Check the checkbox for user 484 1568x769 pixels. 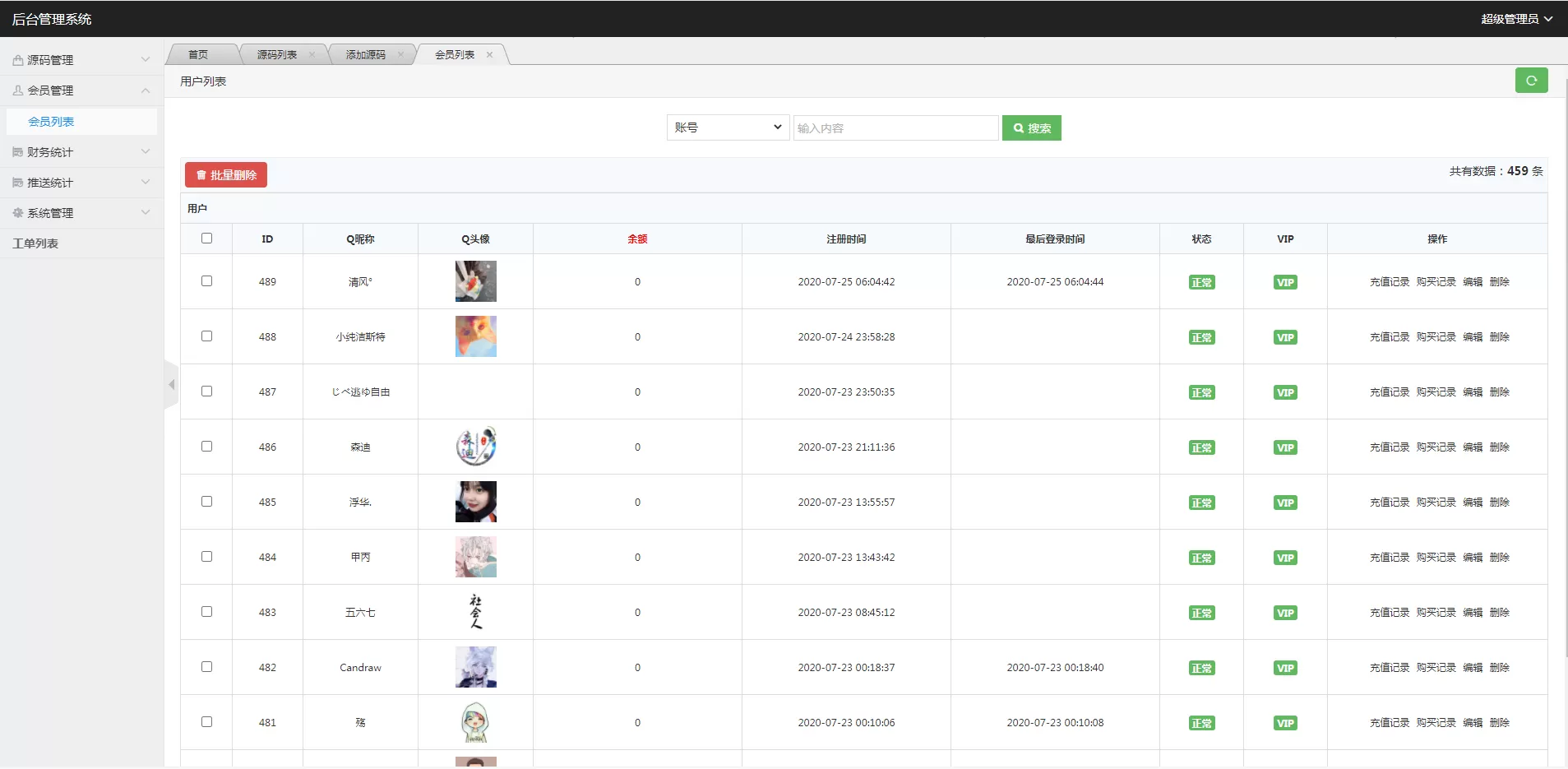[x=206, y=557]
